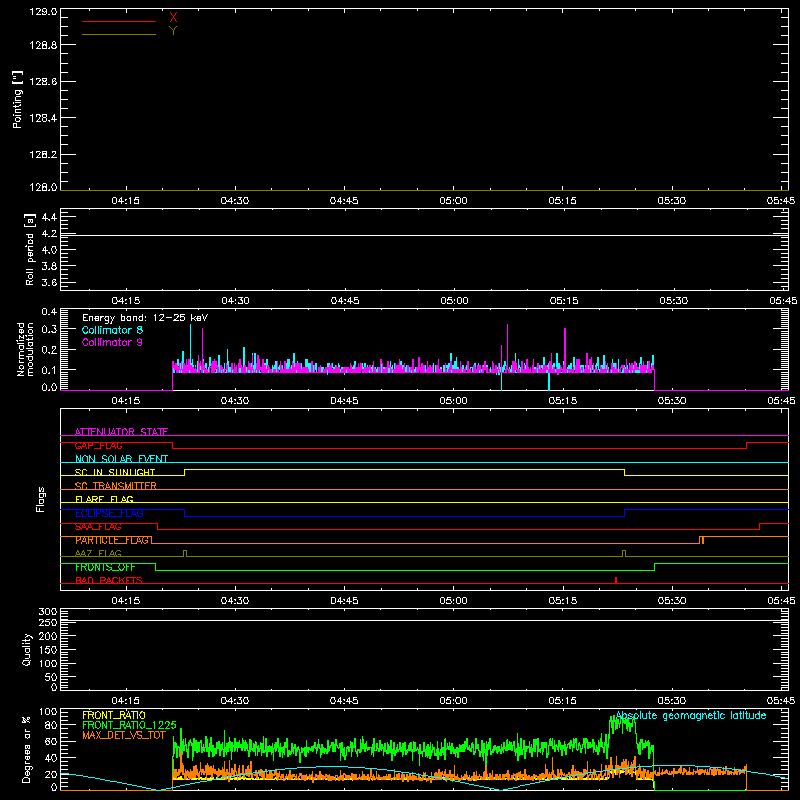Click the red spike on the BAD_PACKETS line
The image size is (800, 800).
coord(616,580)
